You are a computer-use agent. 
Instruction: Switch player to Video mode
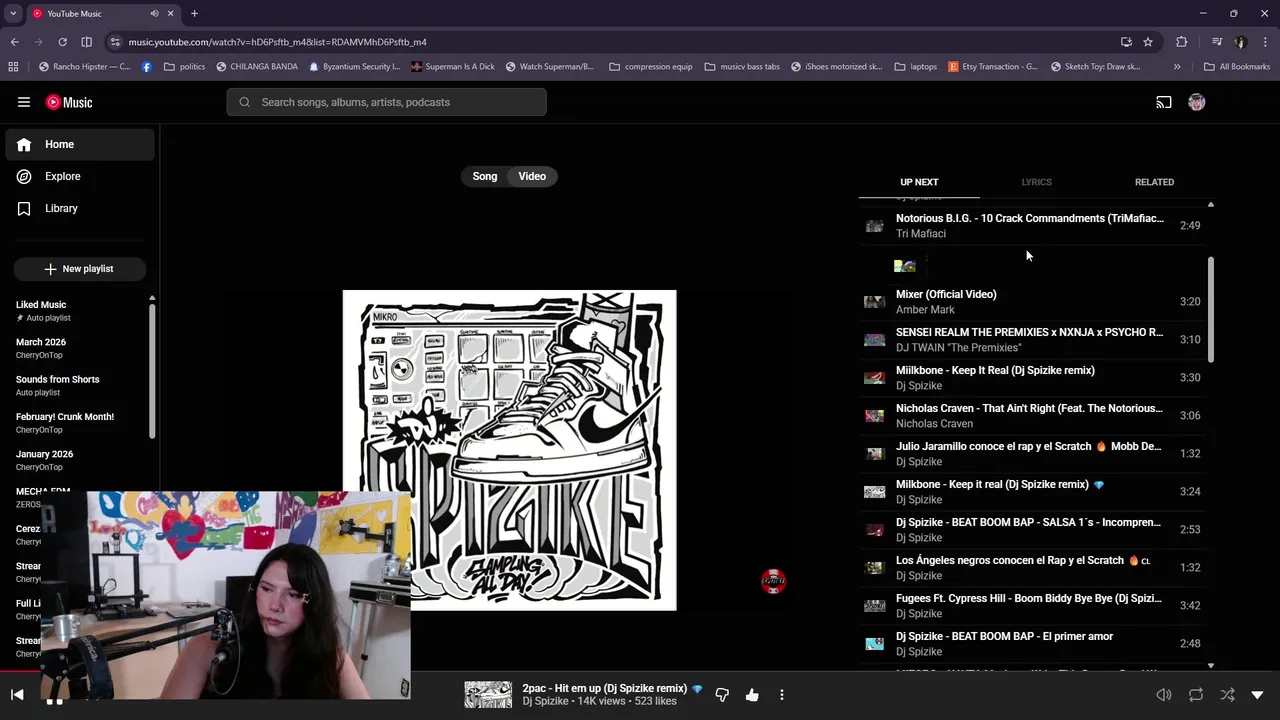tap(532, 176)
